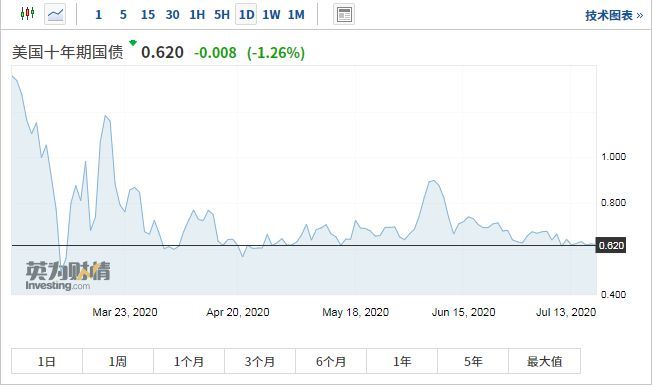
Task: Show the 3个月 time range
Action: 260,361
